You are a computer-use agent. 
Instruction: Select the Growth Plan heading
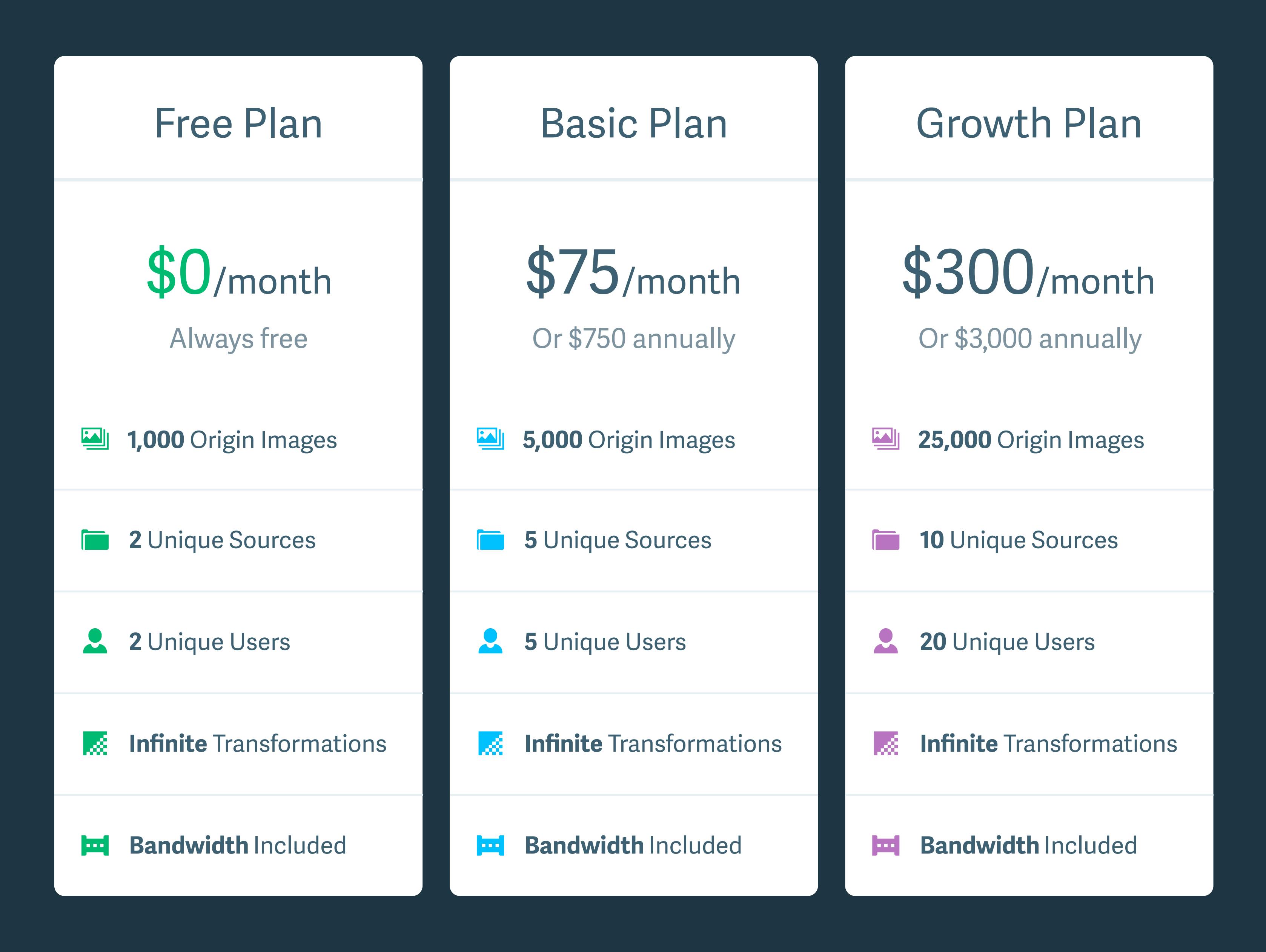click(x=1029, y=124)
